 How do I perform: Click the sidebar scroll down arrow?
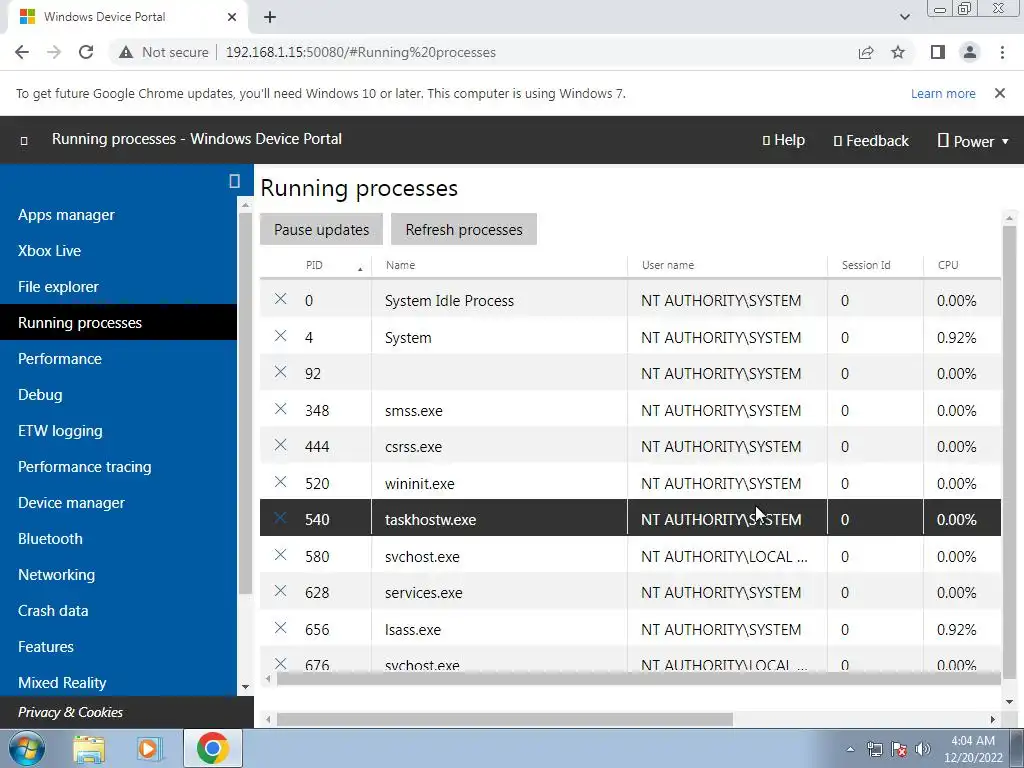(x=246, y=686)
